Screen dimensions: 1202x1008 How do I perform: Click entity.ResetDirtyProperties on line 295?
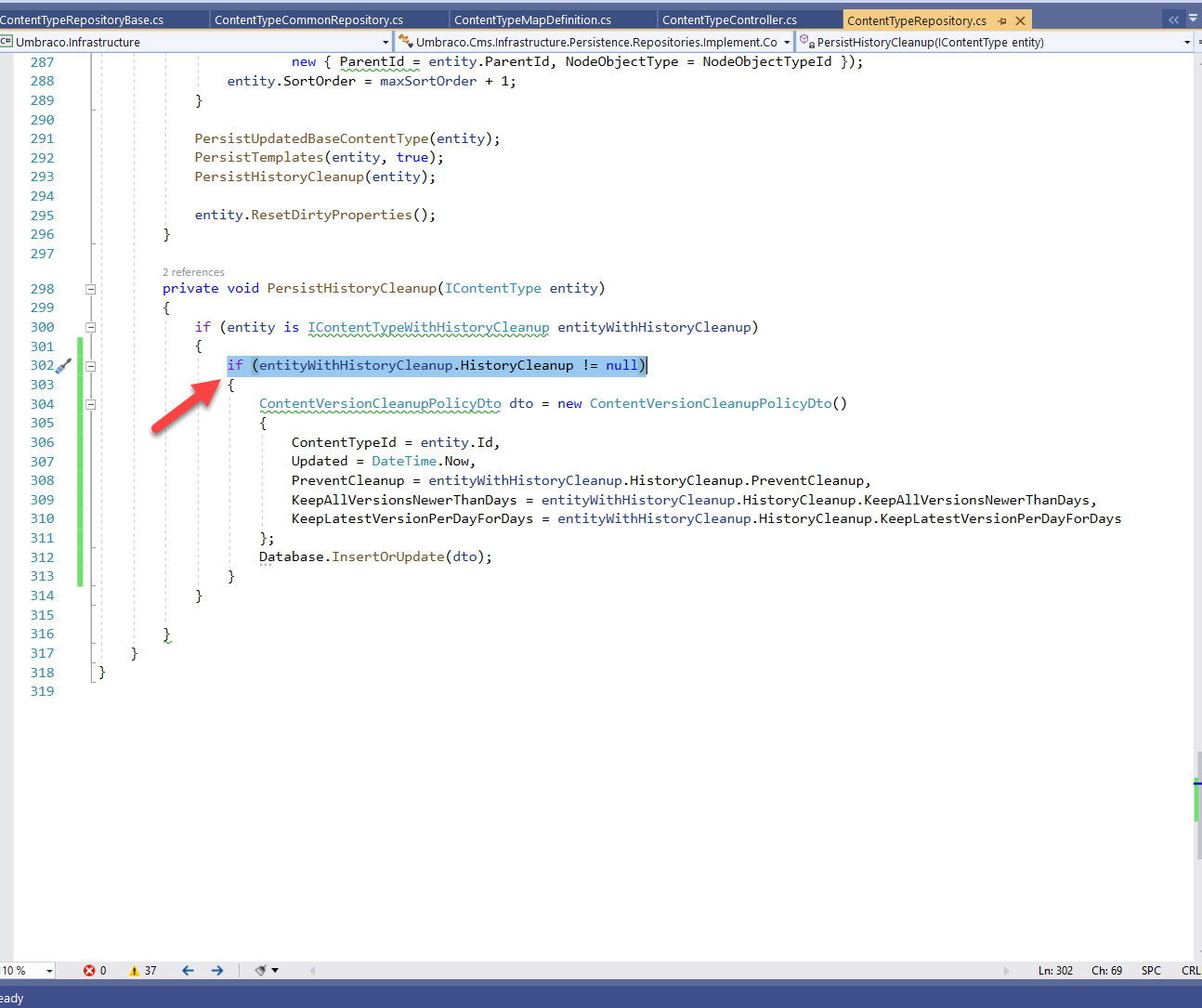click(x=315, y=216)
